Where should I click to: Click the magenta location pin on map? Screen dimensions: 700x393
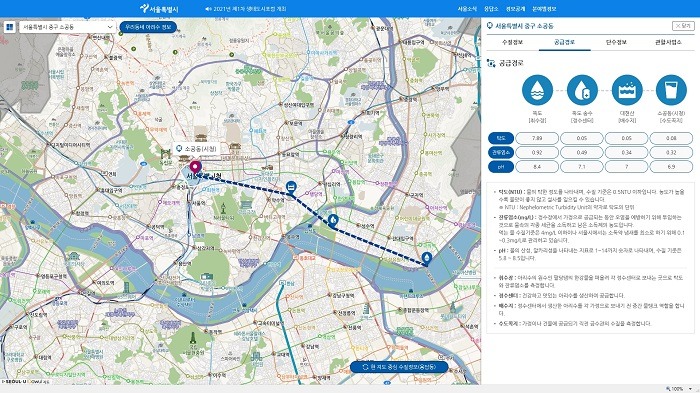pyautogui.click(x=195, y=168)
